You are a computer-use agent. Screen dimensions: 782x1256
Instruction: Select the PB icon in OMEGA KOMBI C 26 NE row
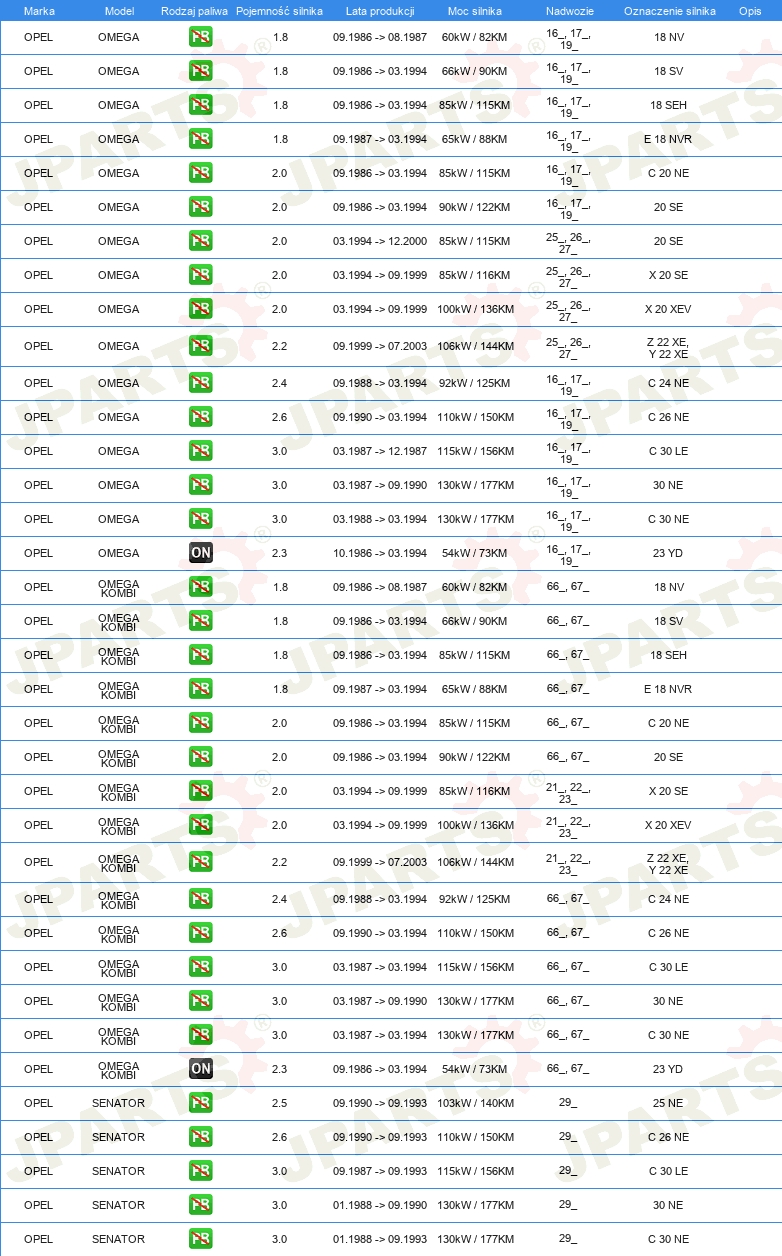201,933
